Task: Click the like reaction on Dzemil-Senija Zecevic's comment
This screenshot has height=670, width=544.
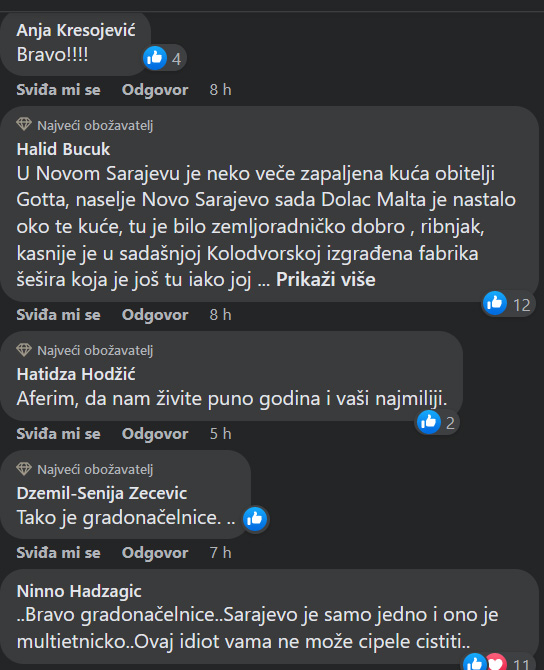Action: click(255, 519)
